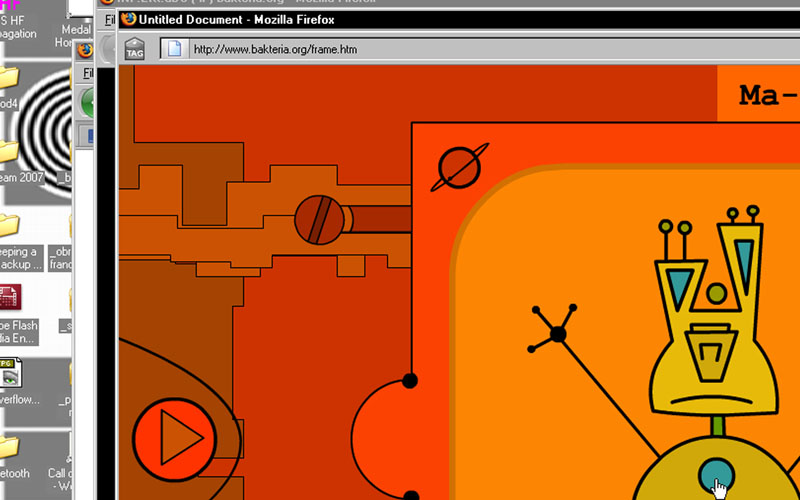Click the 'Ma-' heading text at top right

pos(766,96)
